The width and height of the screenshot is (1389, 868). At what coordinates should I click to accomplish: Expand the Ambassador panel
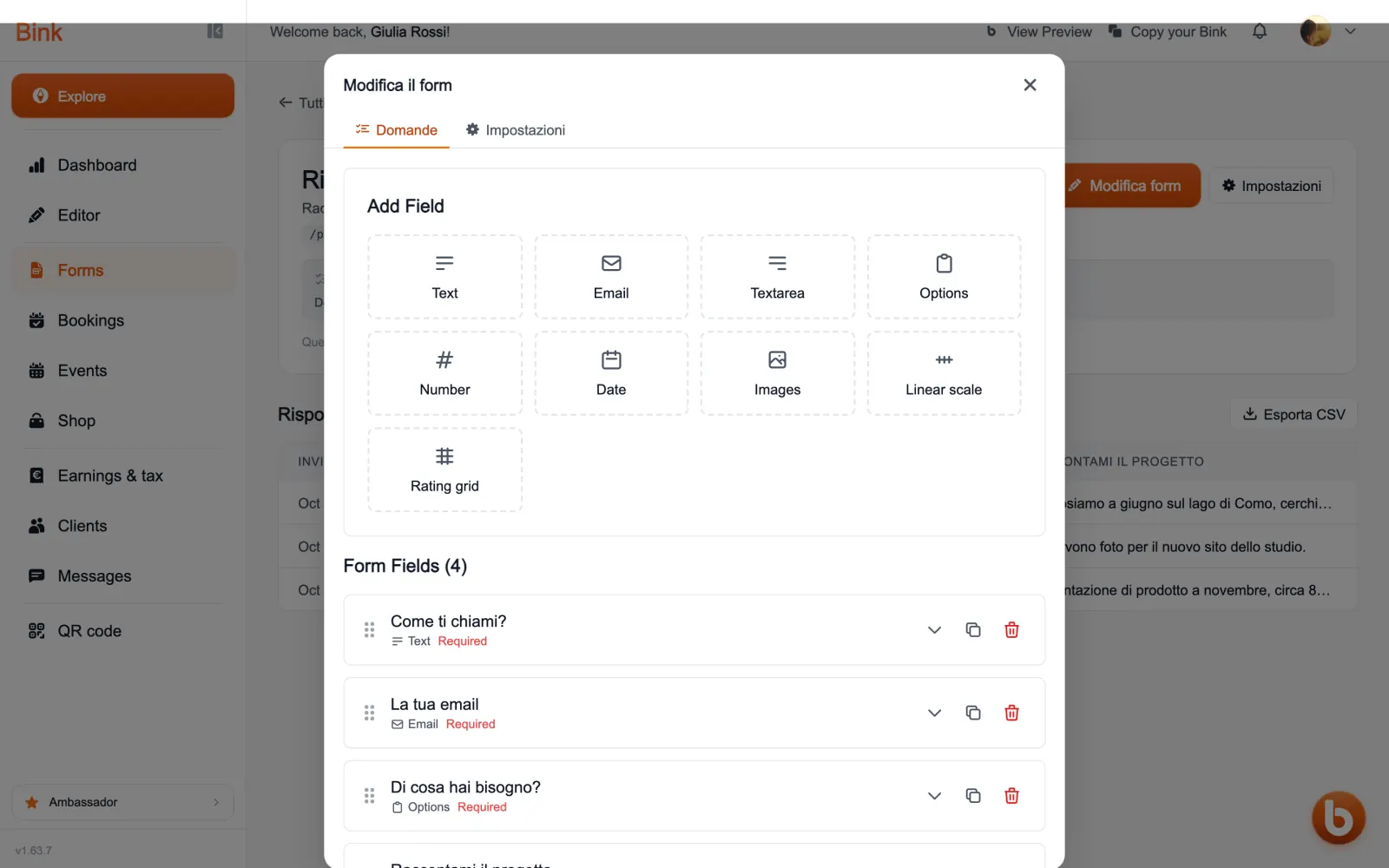point(122,802)
